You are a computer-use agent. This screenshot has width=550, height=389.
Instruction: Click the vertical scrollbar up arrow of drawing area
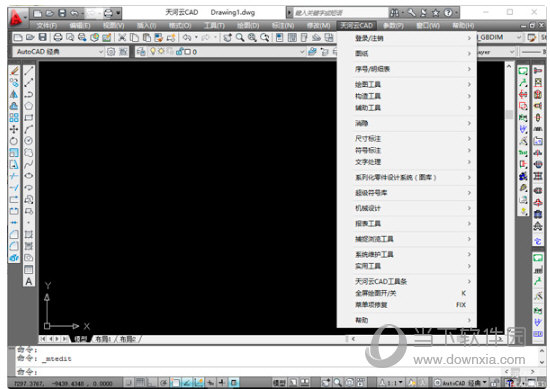pos(509,66)
